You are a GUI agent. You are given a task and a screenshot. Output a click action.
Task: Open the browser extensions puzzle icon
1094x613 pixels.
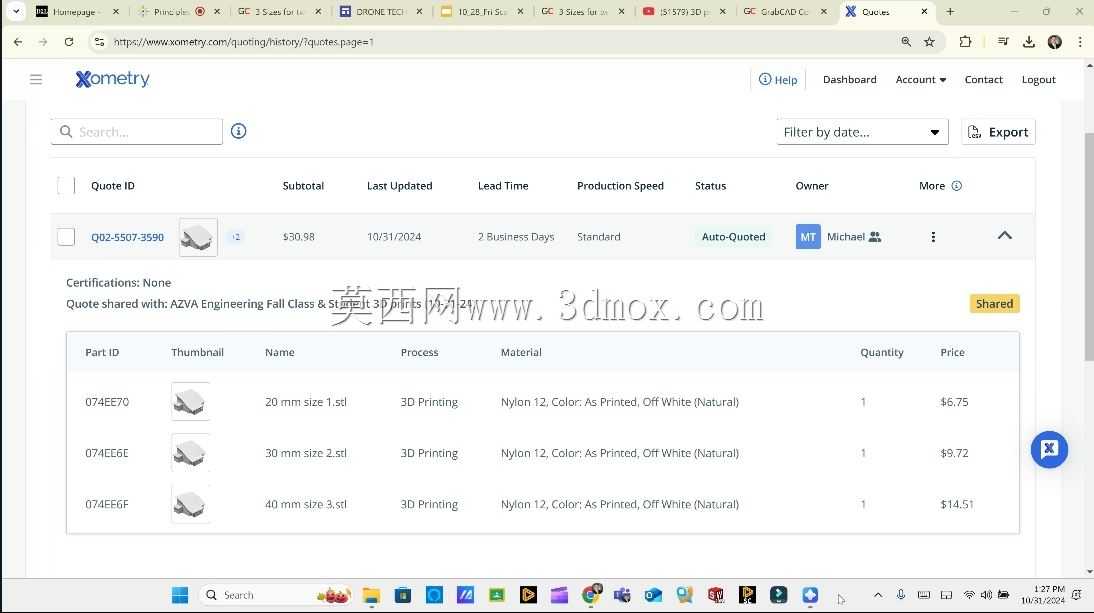(965, 42)
